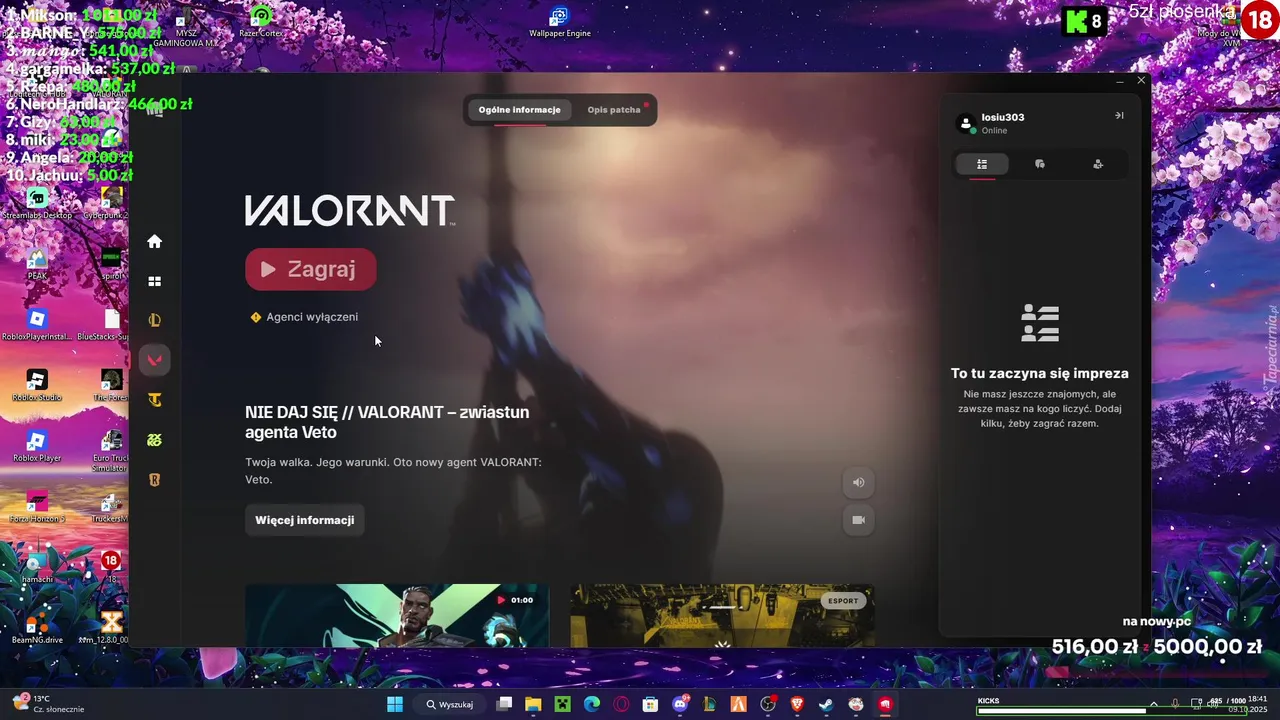Open RobloxPlayerInstaller desktop file

pyautogui.click(x=37, y=325)
